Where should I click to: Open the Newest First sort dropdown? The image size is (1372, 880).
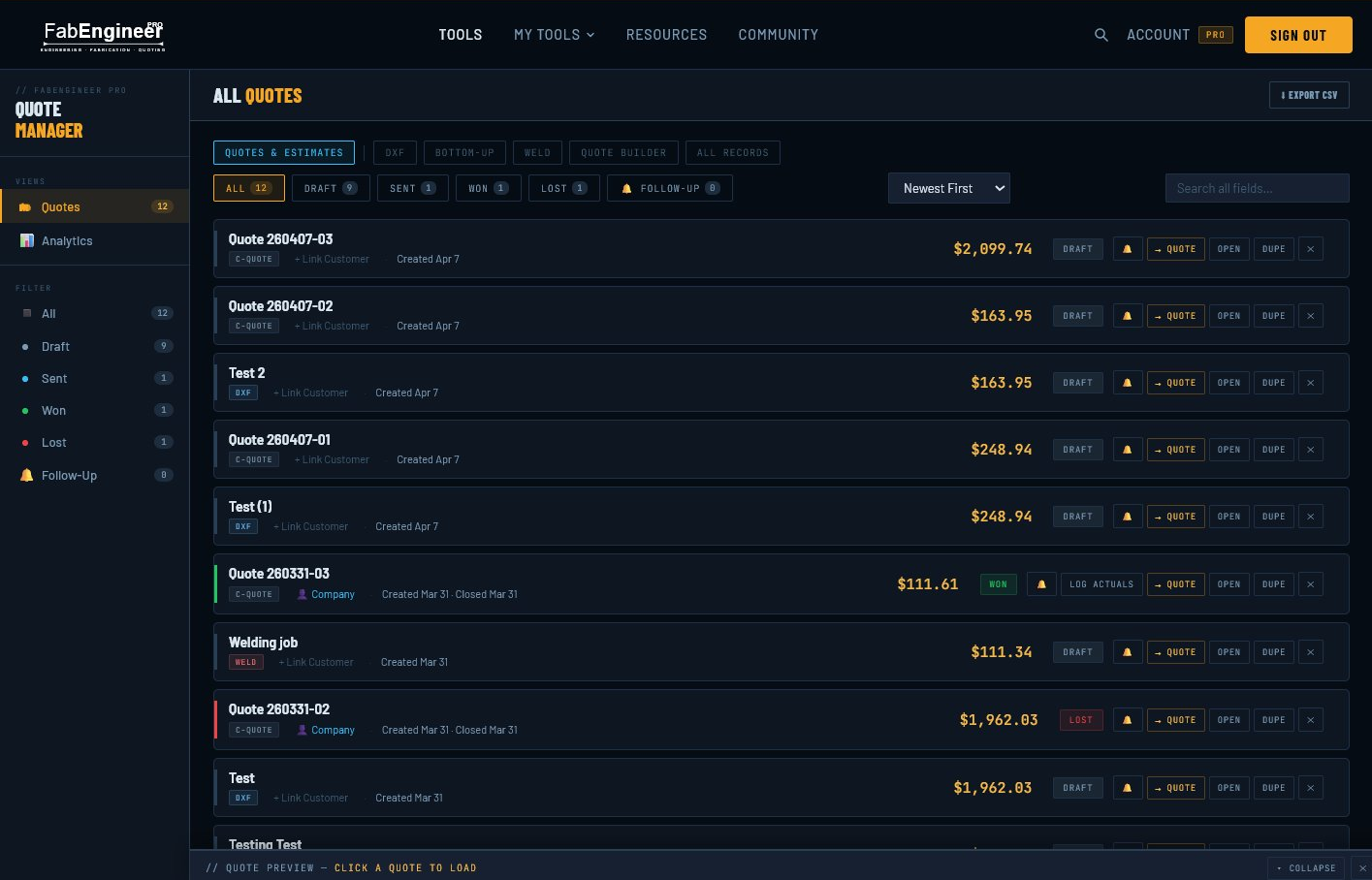948,188
